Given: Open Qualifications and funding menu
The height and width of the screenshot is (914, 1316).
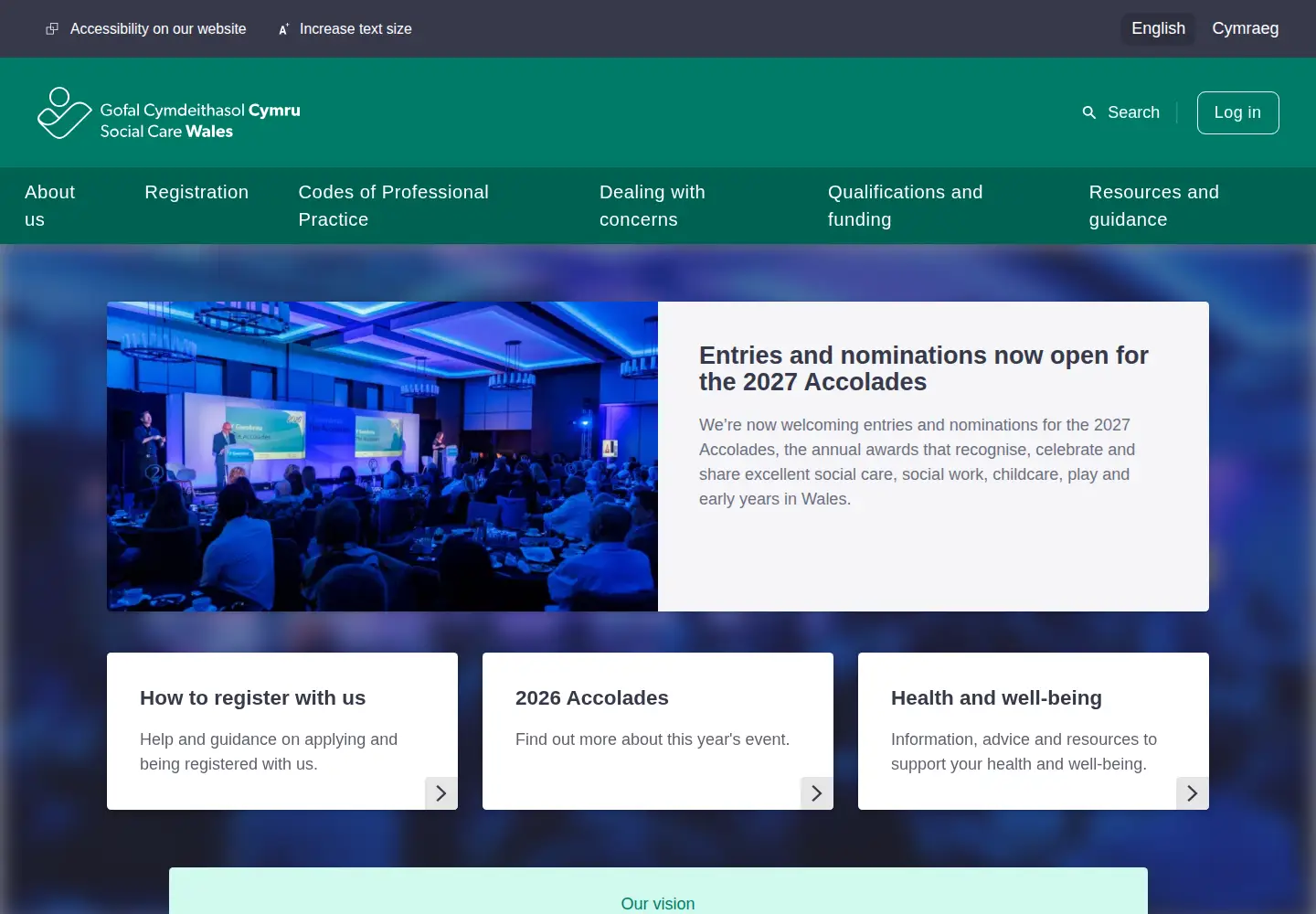Looking at the screenshot, I should click(x=905, y=206).
